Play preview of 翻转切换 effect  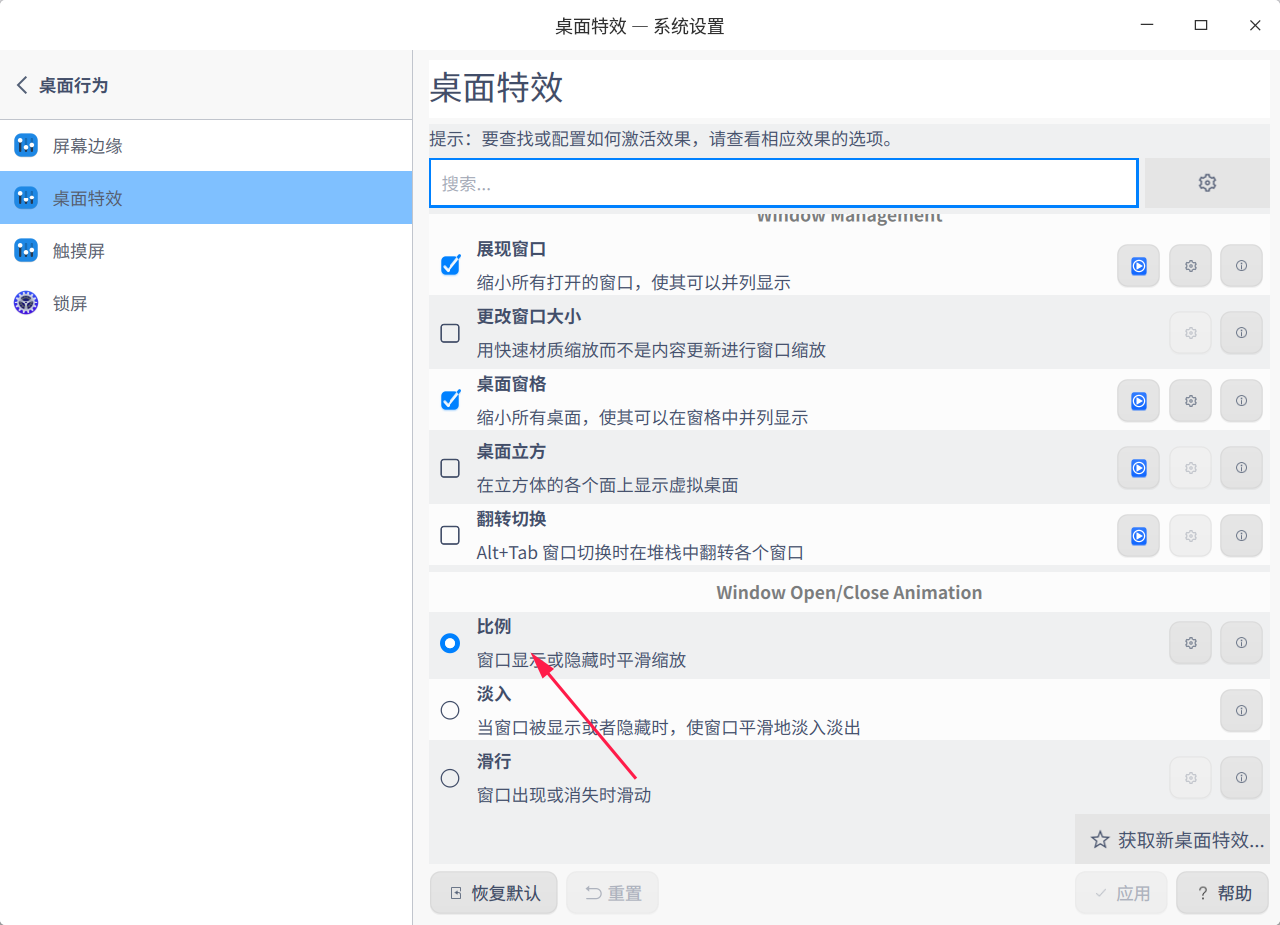coord(1138,535)
